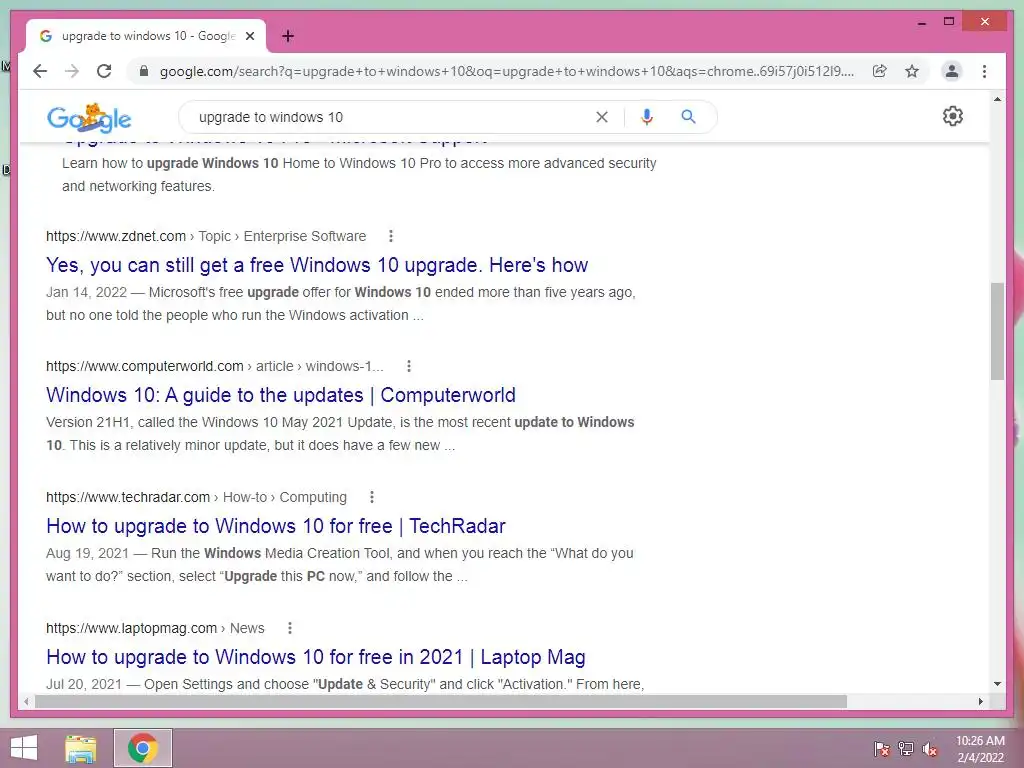Screen dimensions: 1024x768
Task: Open the Windows Start menu
Action: point(24,748)
